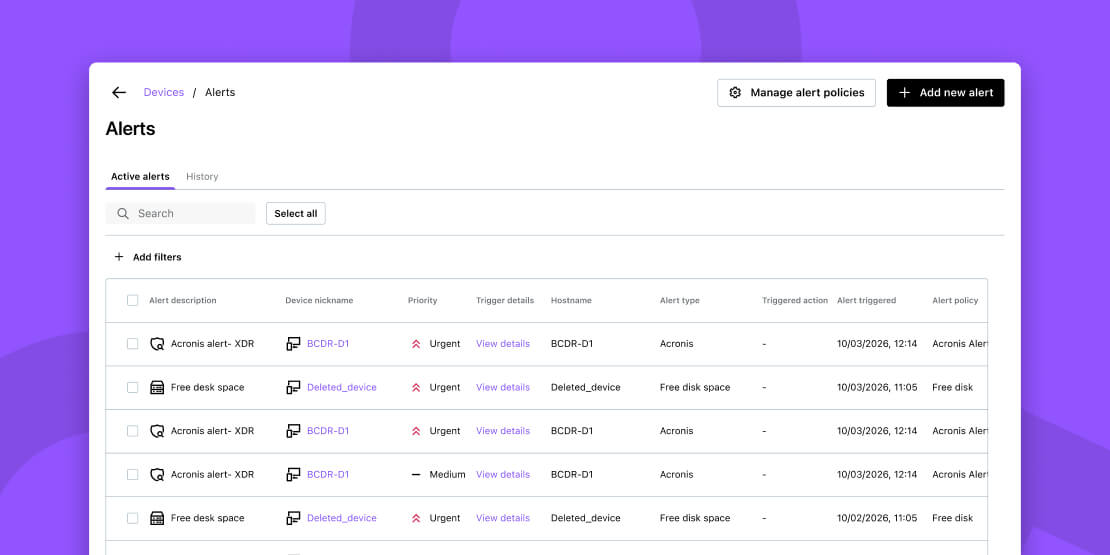Click 'Free desk space' description in 10/02/2026 row
This screenshot has height=555, width=1110.
coord(207,518)
